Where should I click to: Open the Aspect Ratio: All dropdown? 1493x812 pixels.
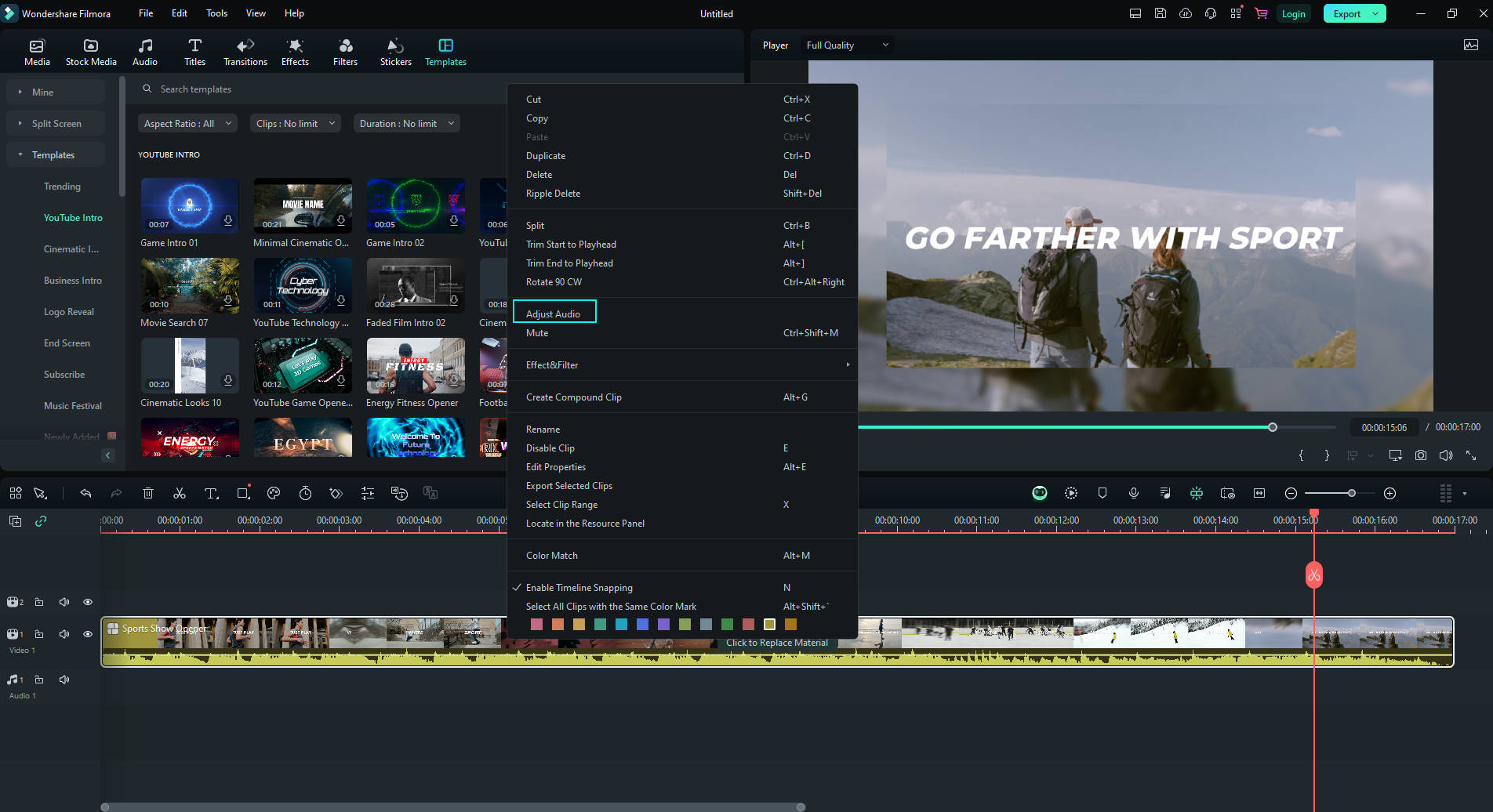tap(187, 123)
